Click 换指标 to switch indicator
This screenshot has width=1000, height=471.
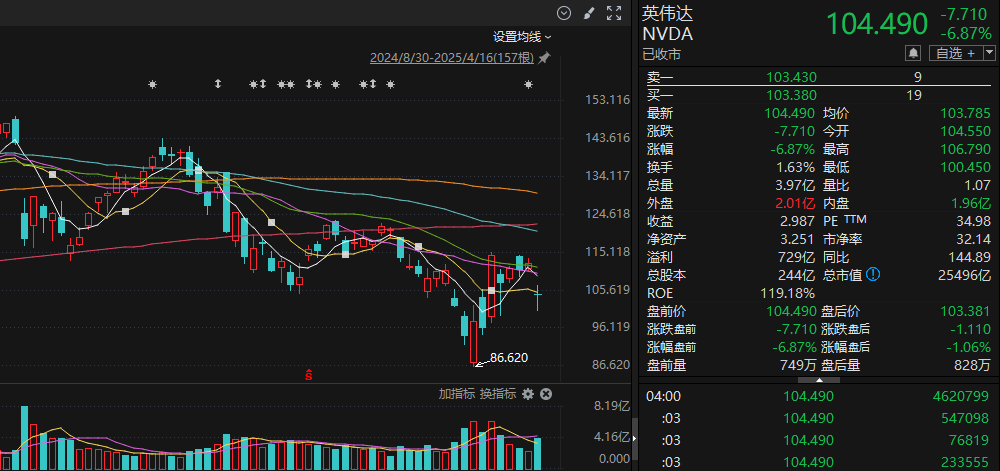pos(497,394)
